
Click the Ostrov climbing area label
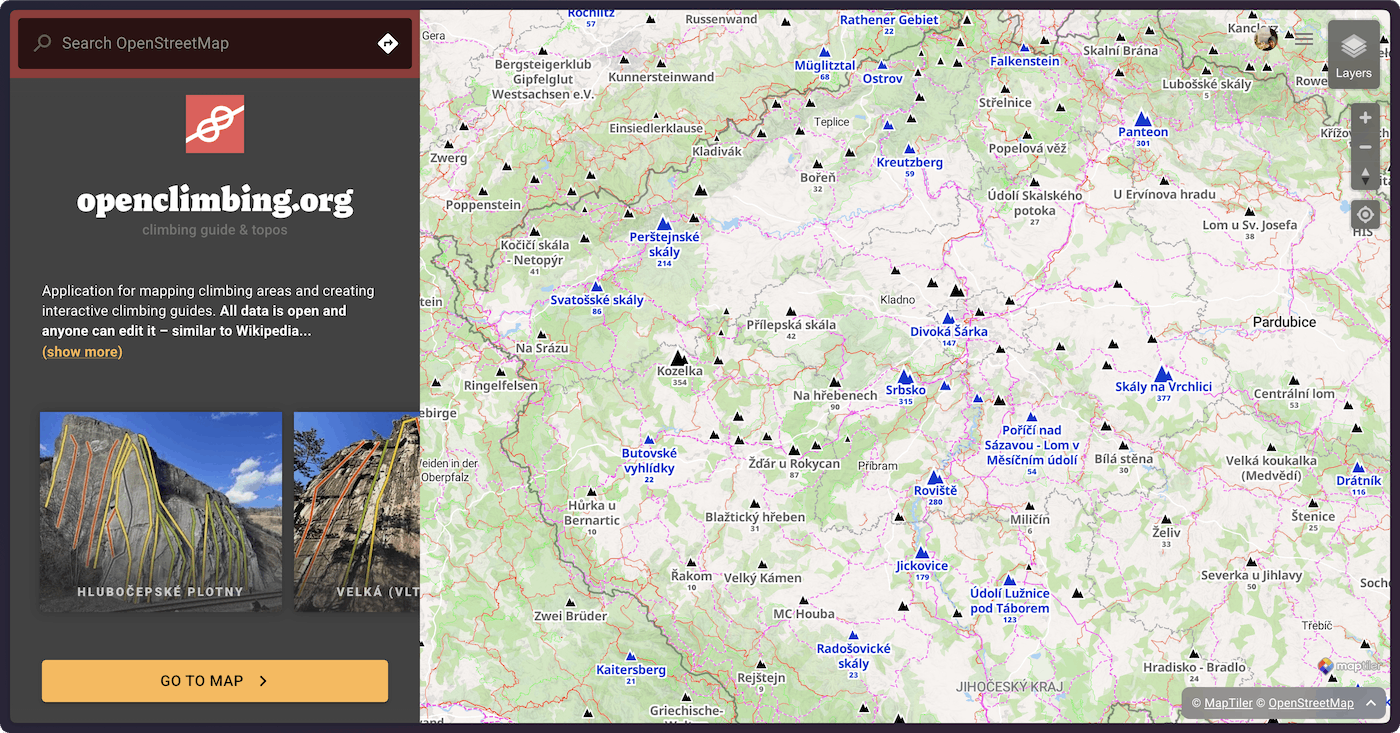[882, 78]
